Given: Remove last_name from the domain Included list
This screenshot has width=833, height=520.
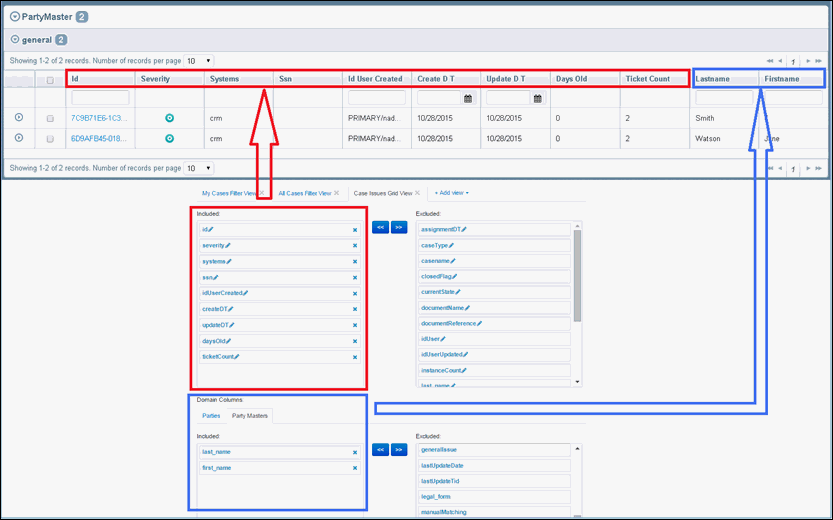Looking at the screenshot, I should 354,452.
